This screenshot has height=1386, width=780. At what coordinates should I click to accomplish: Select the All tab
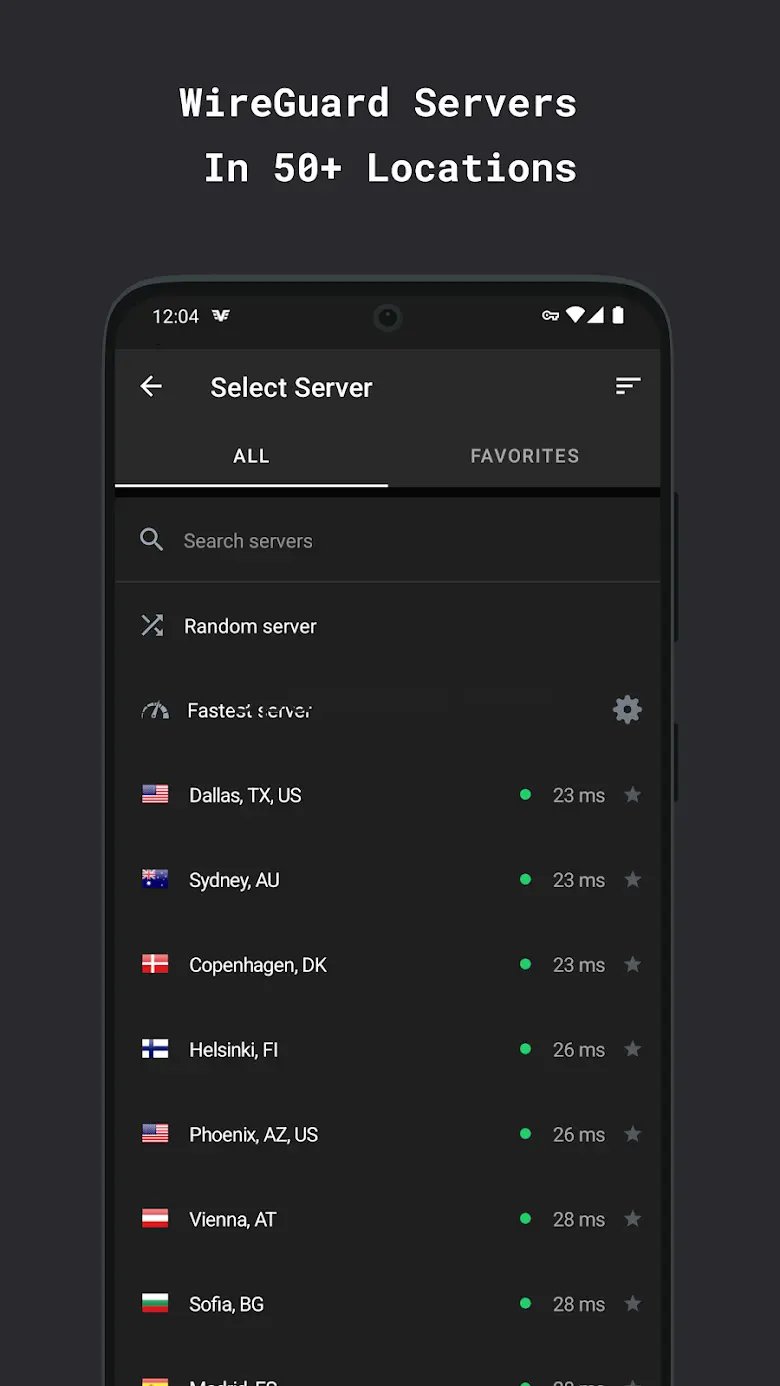tap(251, 456)
